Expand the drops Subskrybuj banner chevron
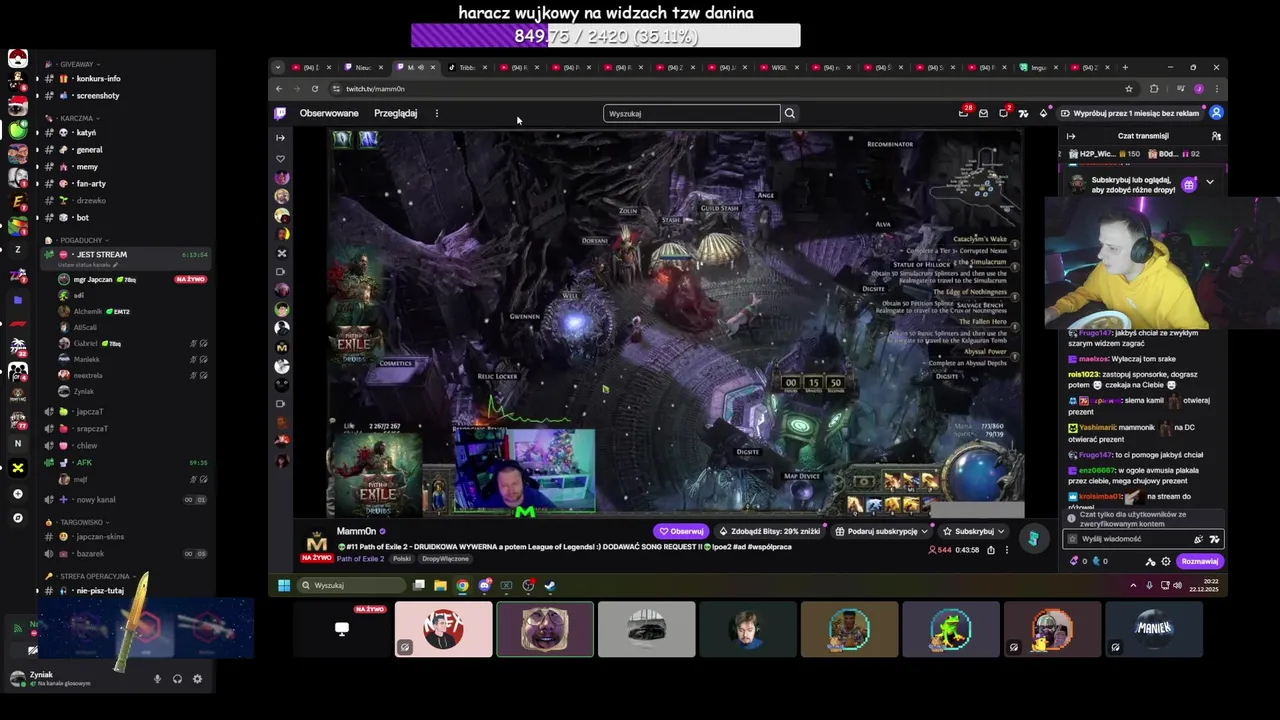The width and height of the screenshot is (1280, 720). point(1210,183)
